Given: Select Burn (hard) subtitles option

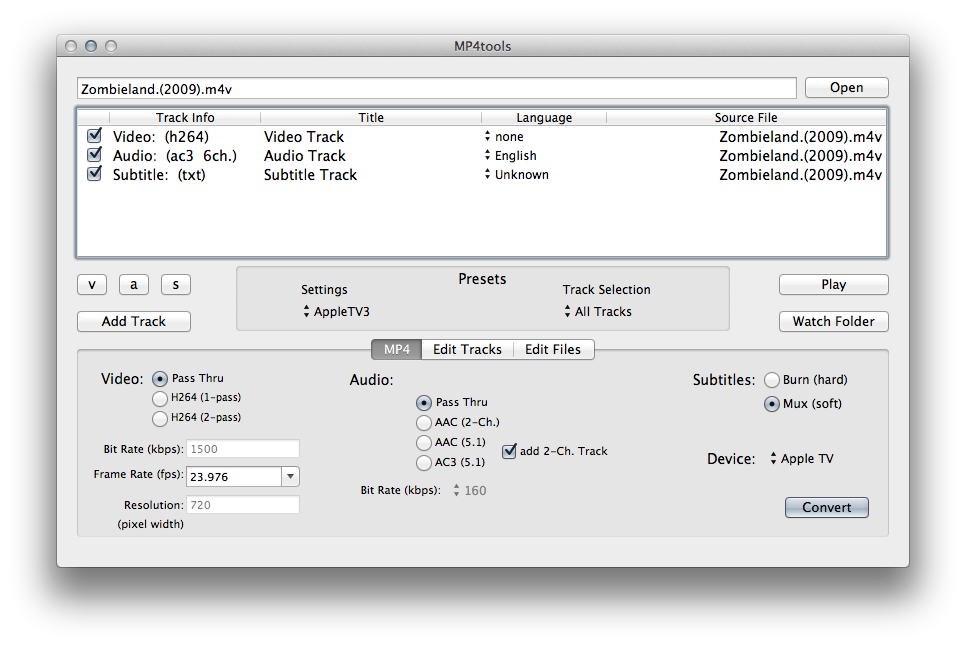Looking at the screenshot, I should point(772,380).
